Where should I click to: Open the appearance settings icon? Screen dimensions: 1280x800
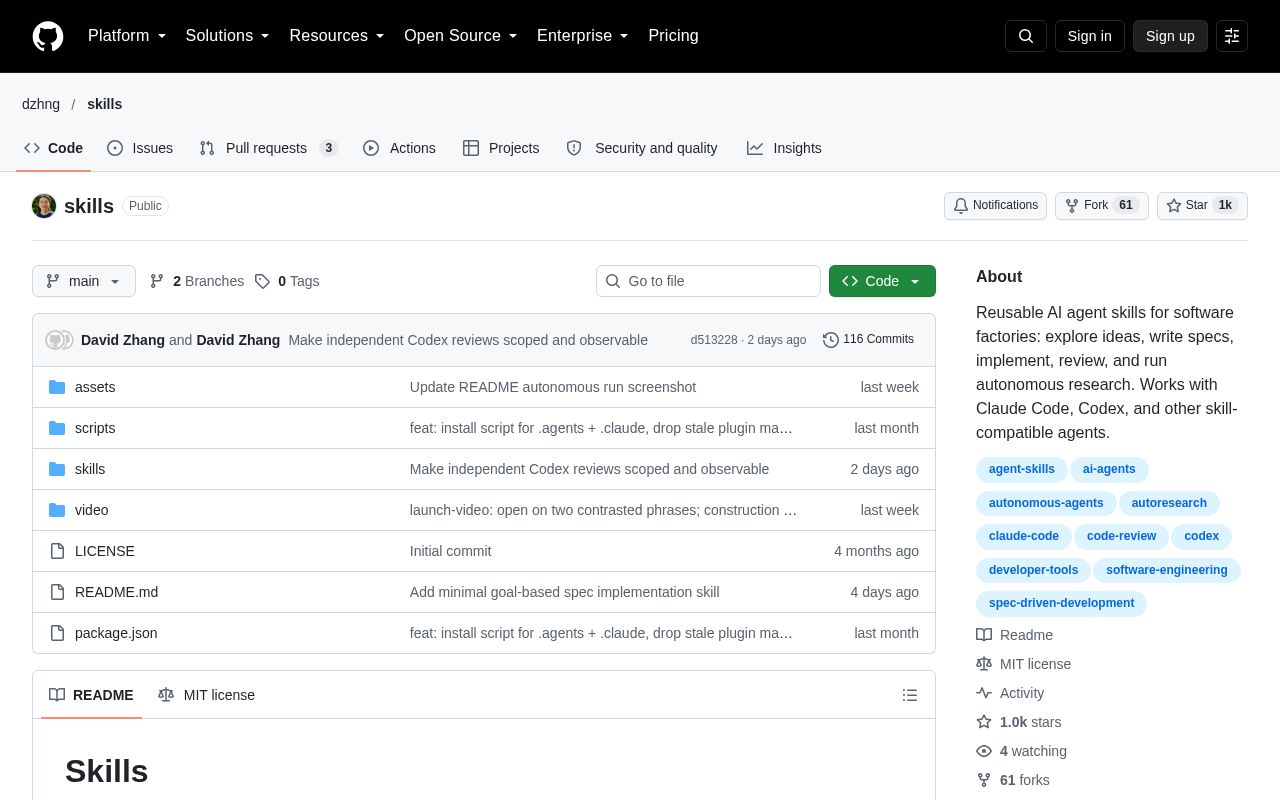[1232, 36]
